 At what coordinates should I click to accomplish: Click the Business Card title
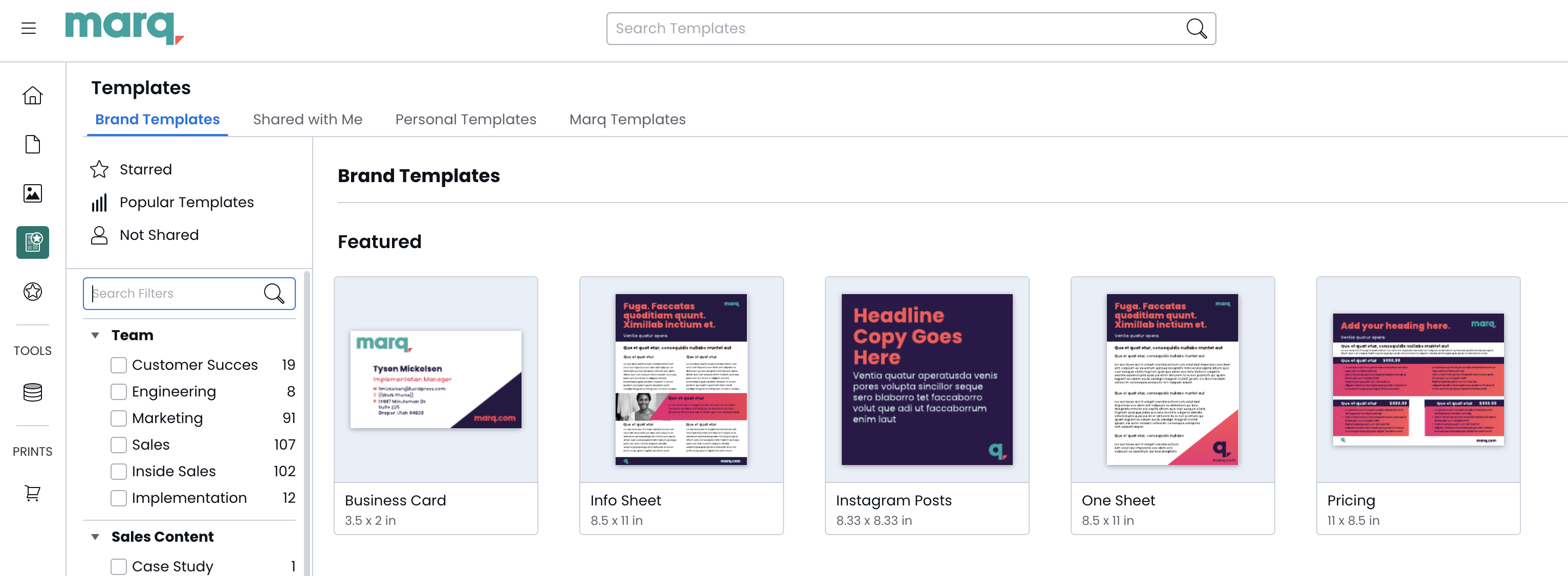pos(395,500)
